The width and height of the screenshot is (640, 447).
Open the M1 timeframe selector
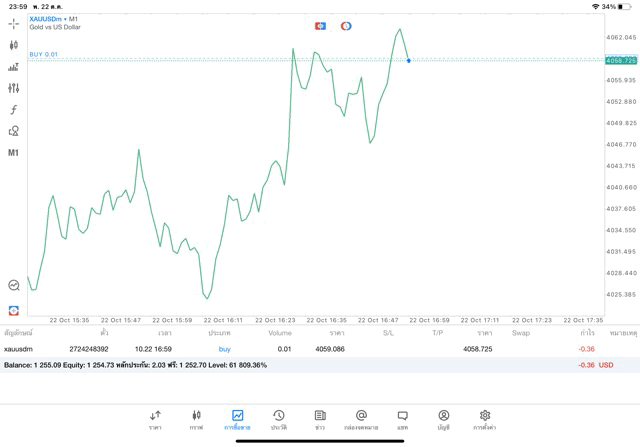[13, 153]
